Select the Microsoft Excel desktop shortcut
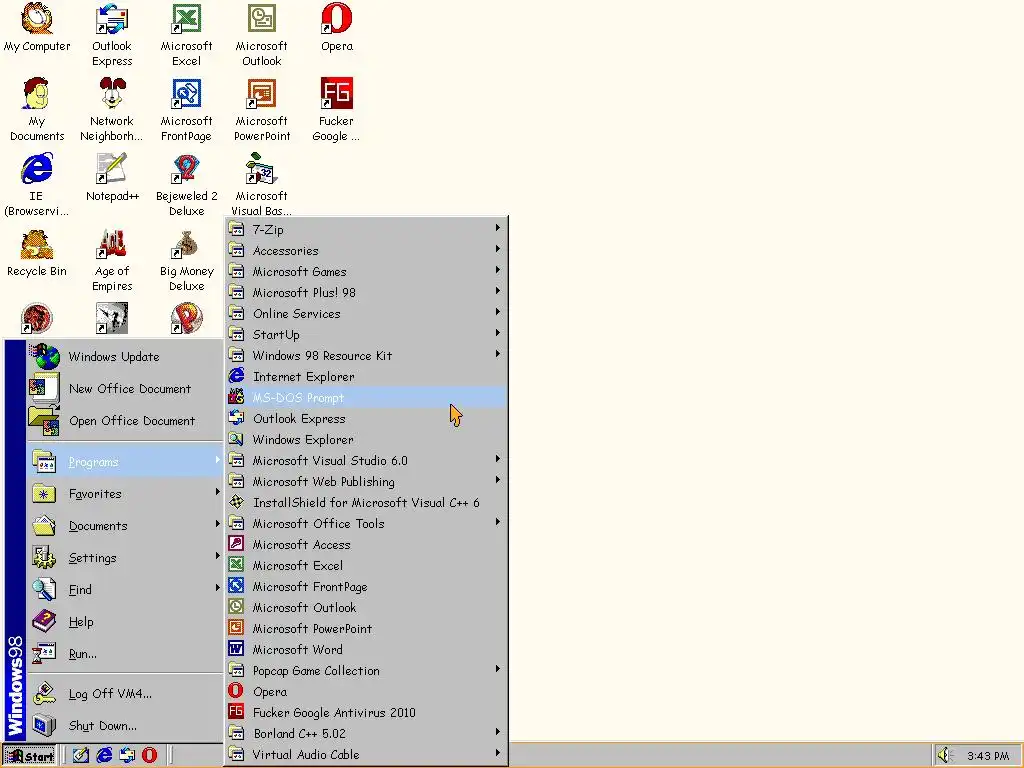 [186, 35]
